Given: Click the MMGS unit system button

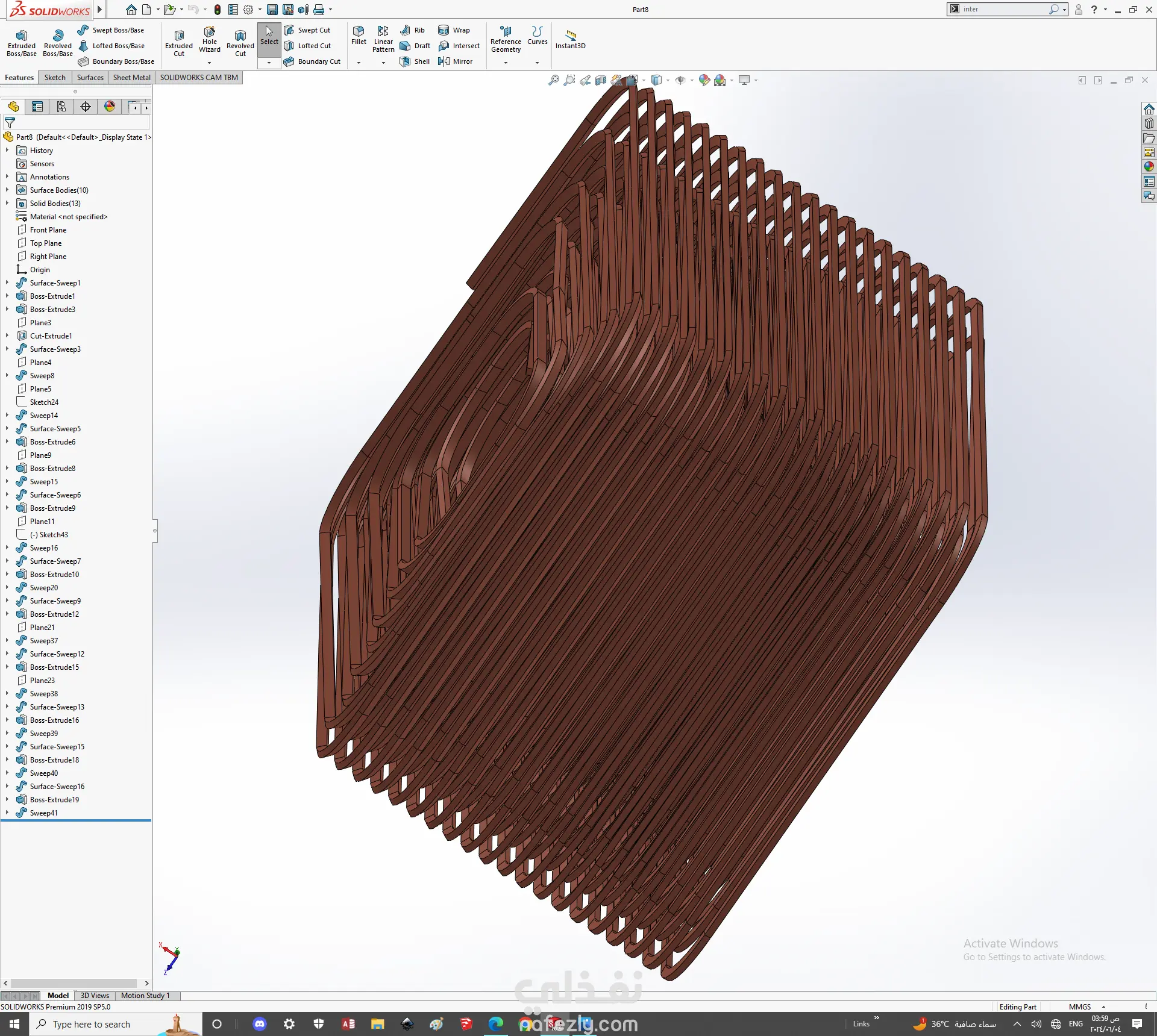Looking at the screenshot, I should pyautogui.click(x=1080, y=1006).
